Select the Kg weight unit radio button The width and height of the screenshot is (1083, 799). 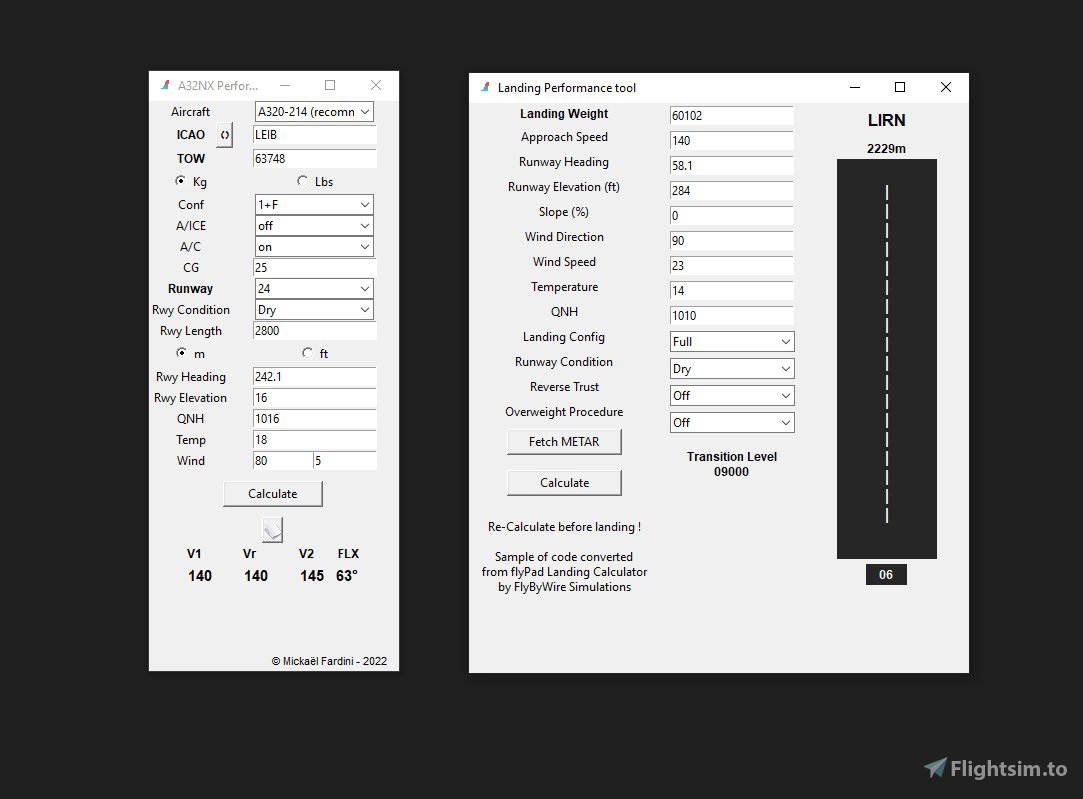click(x=181, y=181)
